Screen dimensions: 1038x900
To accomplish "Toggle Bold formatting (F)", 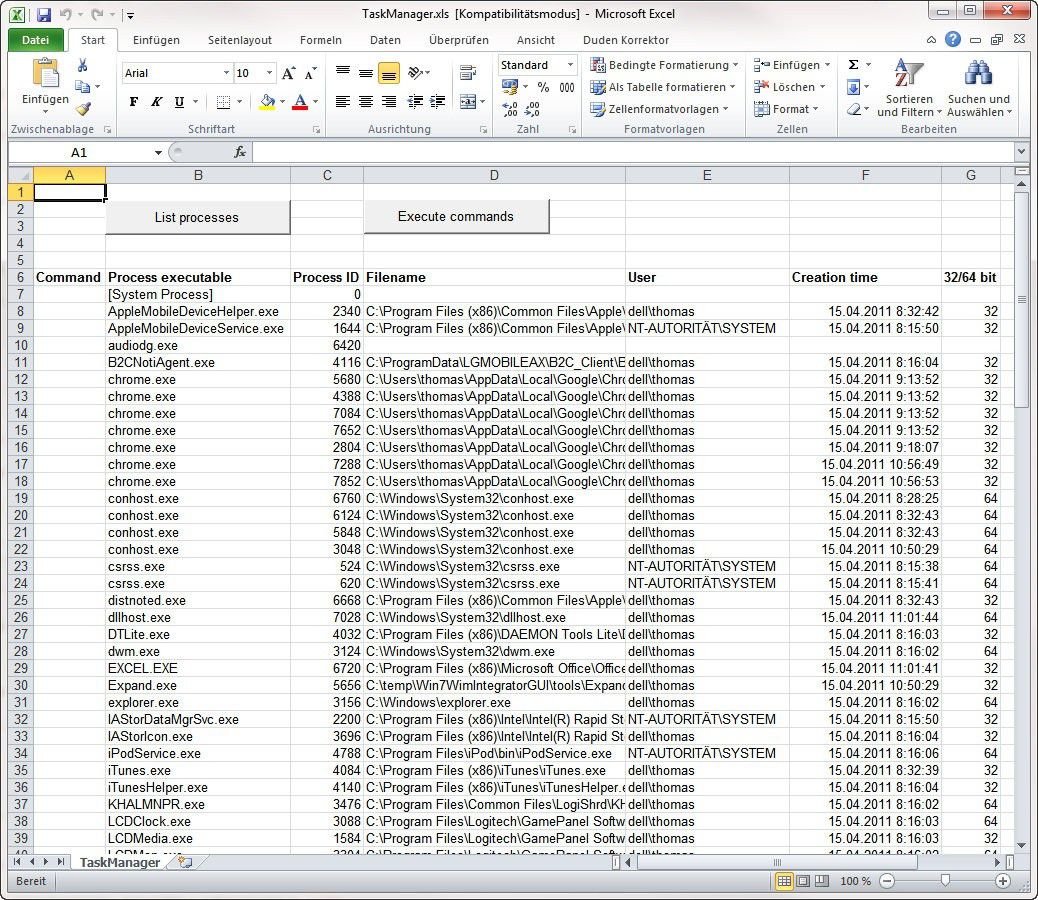I will click(x=134, y=101).
